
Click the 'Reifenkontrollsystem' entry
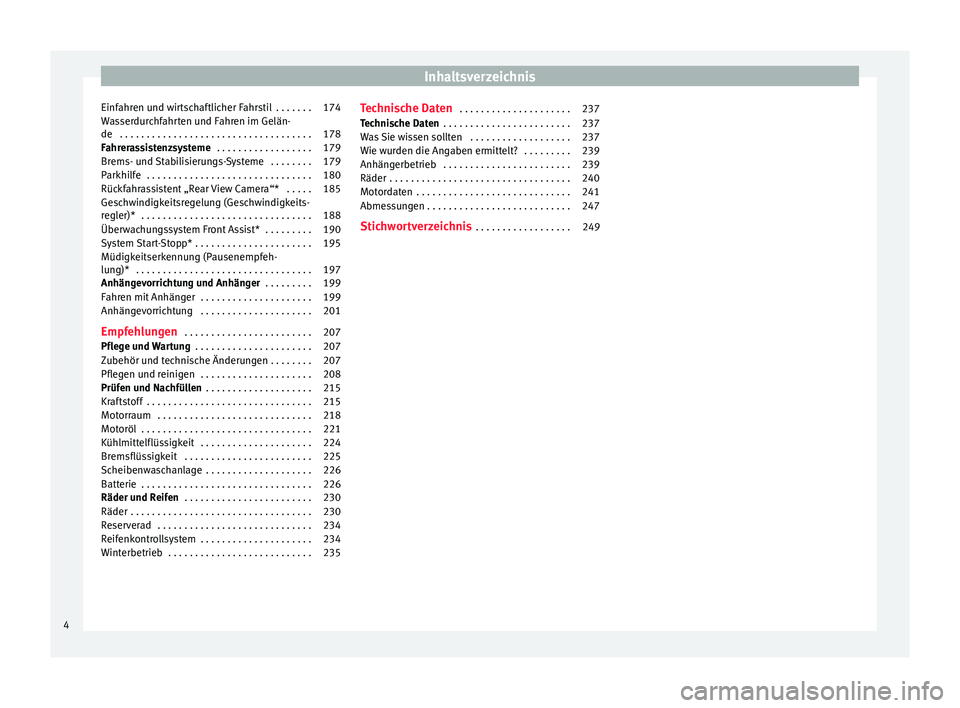pos(220,540)
